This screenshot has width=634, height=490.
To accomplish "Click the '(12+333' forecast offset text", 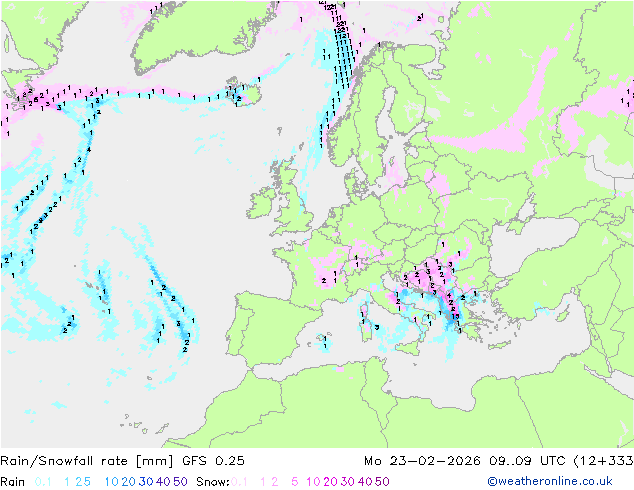I will click(x=604, y=461).
